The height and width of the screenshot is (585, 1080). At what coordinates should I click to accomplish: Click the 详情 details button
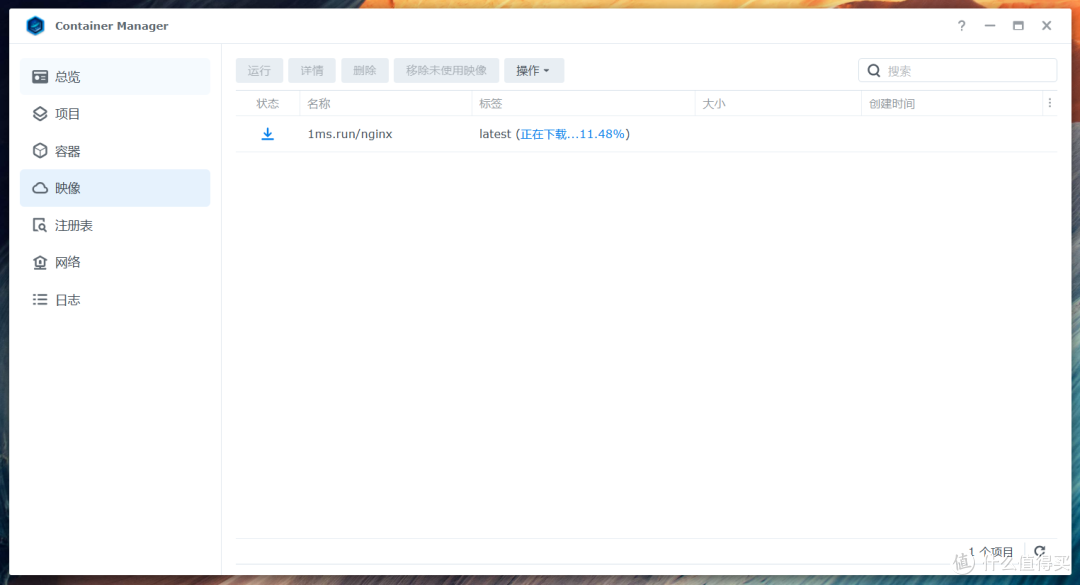click(x=312, y=70)
